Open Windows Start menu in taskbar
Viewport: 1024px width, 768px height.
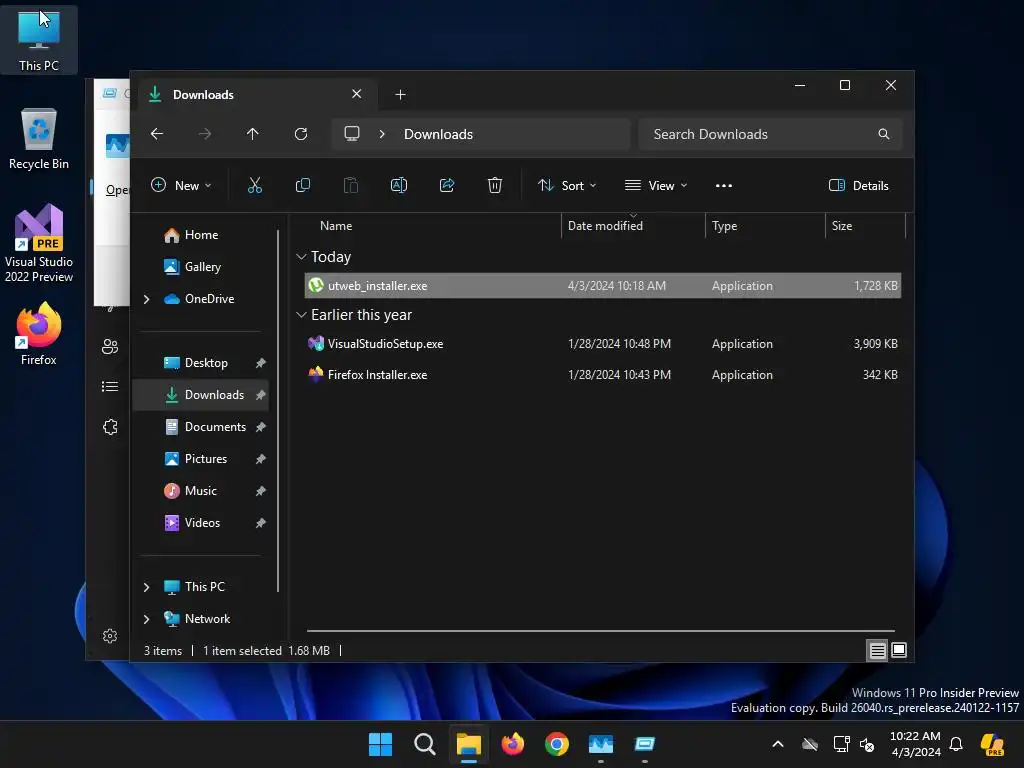380,744
